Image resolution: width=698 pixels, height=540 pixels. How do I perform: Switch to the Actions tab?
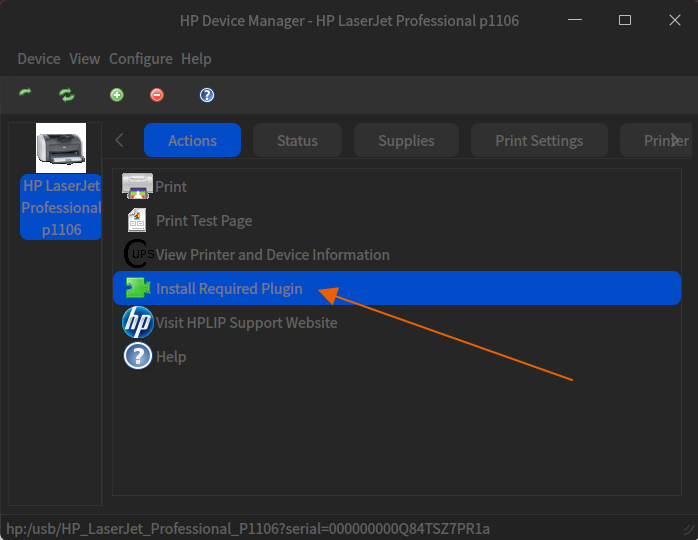pos(192,140)
